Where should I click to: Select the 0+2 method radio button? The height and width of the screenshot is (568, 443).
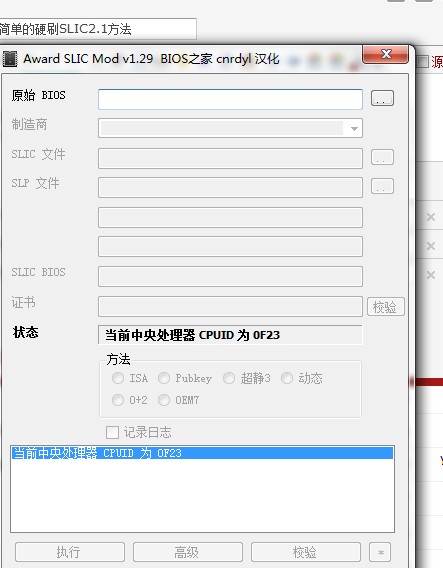coord(118,400)
